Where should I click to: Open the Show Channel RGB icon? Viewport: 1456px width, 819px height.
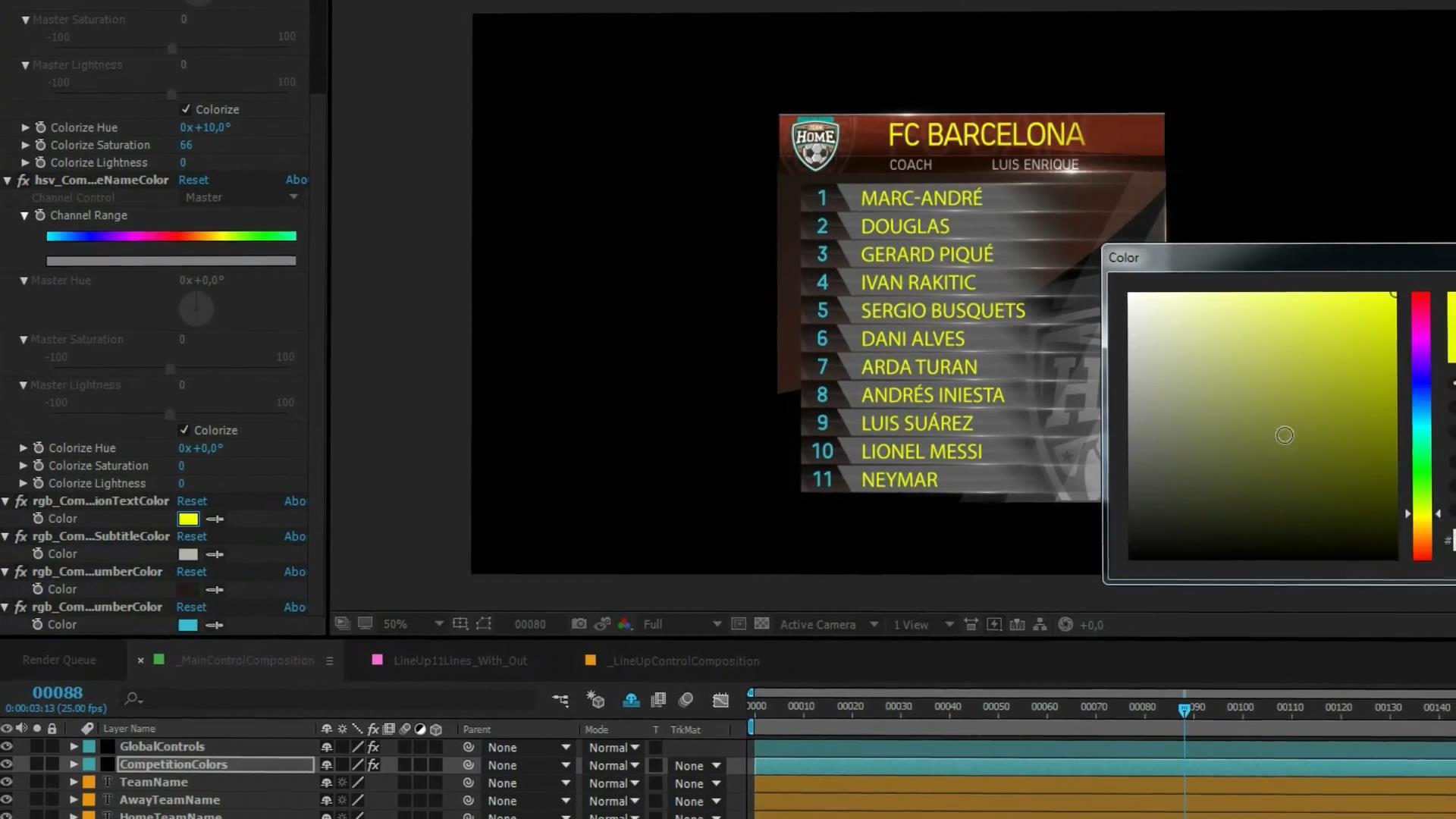tap(625, 623)
